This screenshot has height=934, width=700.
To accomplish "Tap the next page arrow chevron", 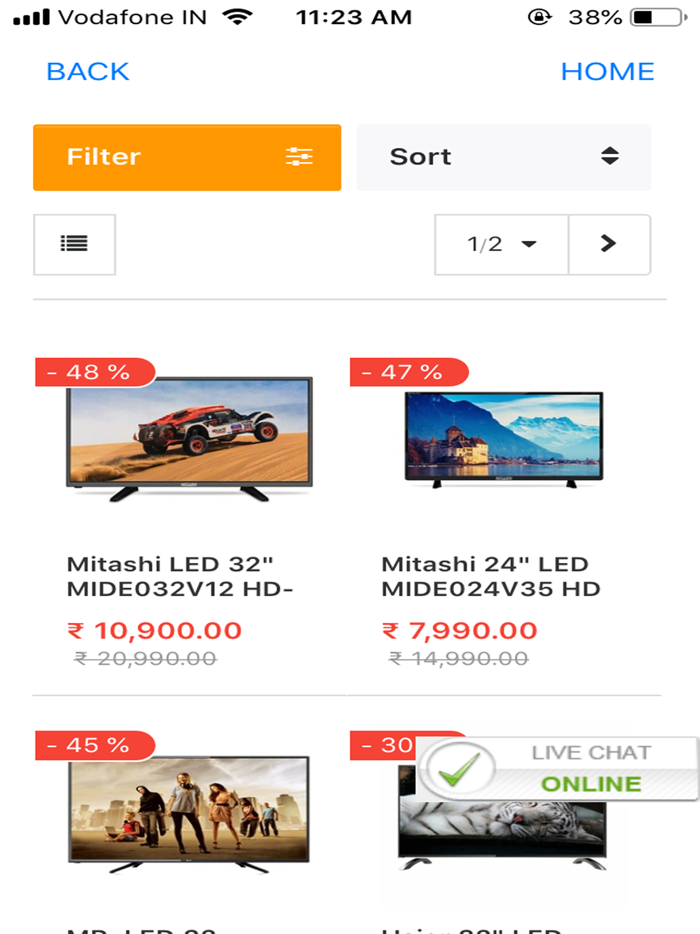I will [609, 244].
